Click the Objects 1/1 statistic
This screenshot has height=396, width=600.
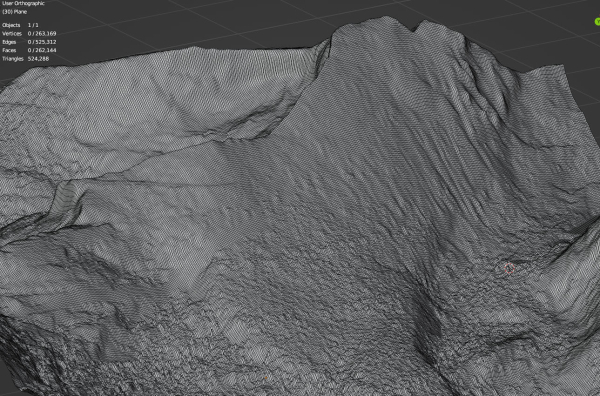[x=20, y=25]
